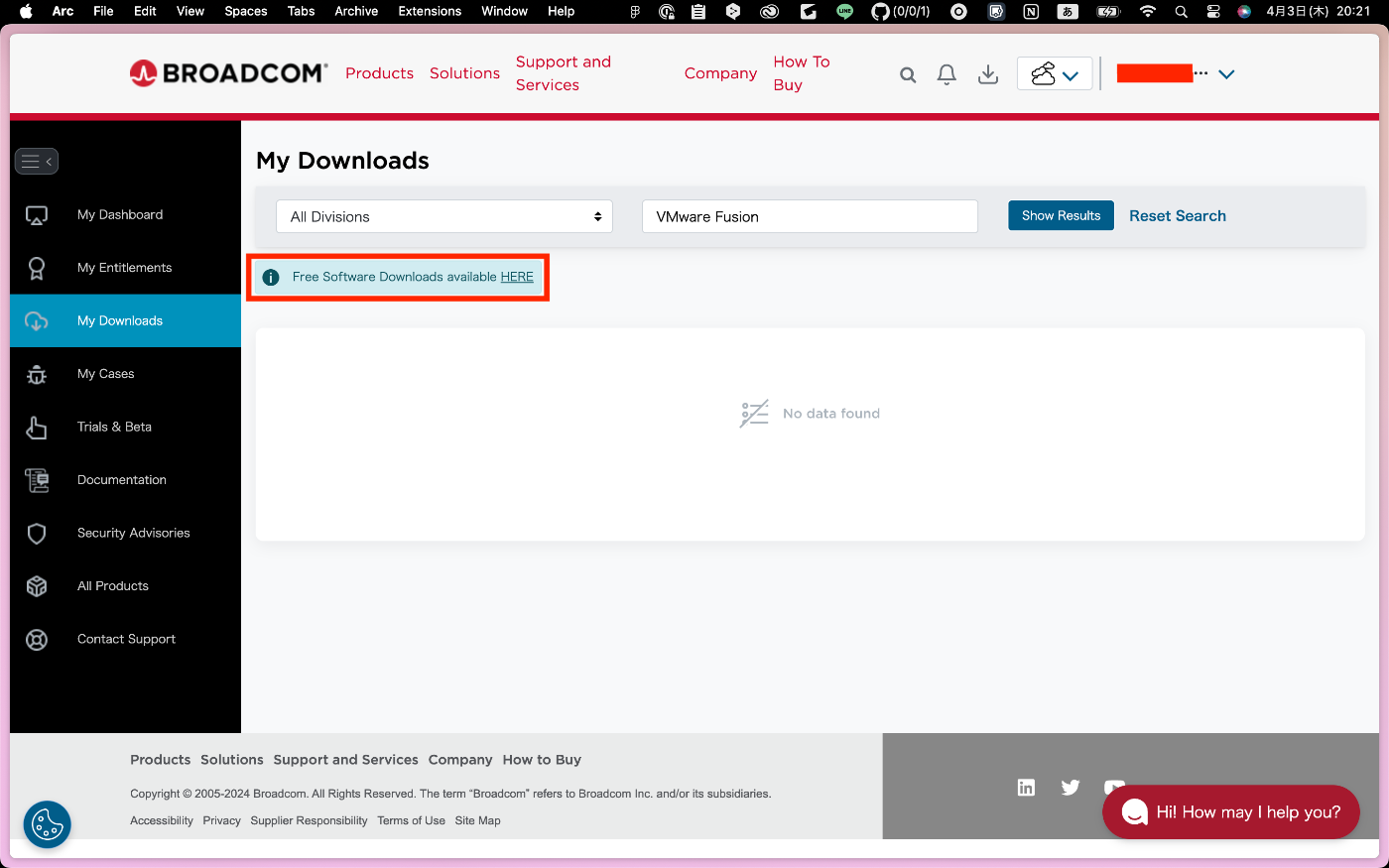Click the Broadcom logo

coord(228,73)
